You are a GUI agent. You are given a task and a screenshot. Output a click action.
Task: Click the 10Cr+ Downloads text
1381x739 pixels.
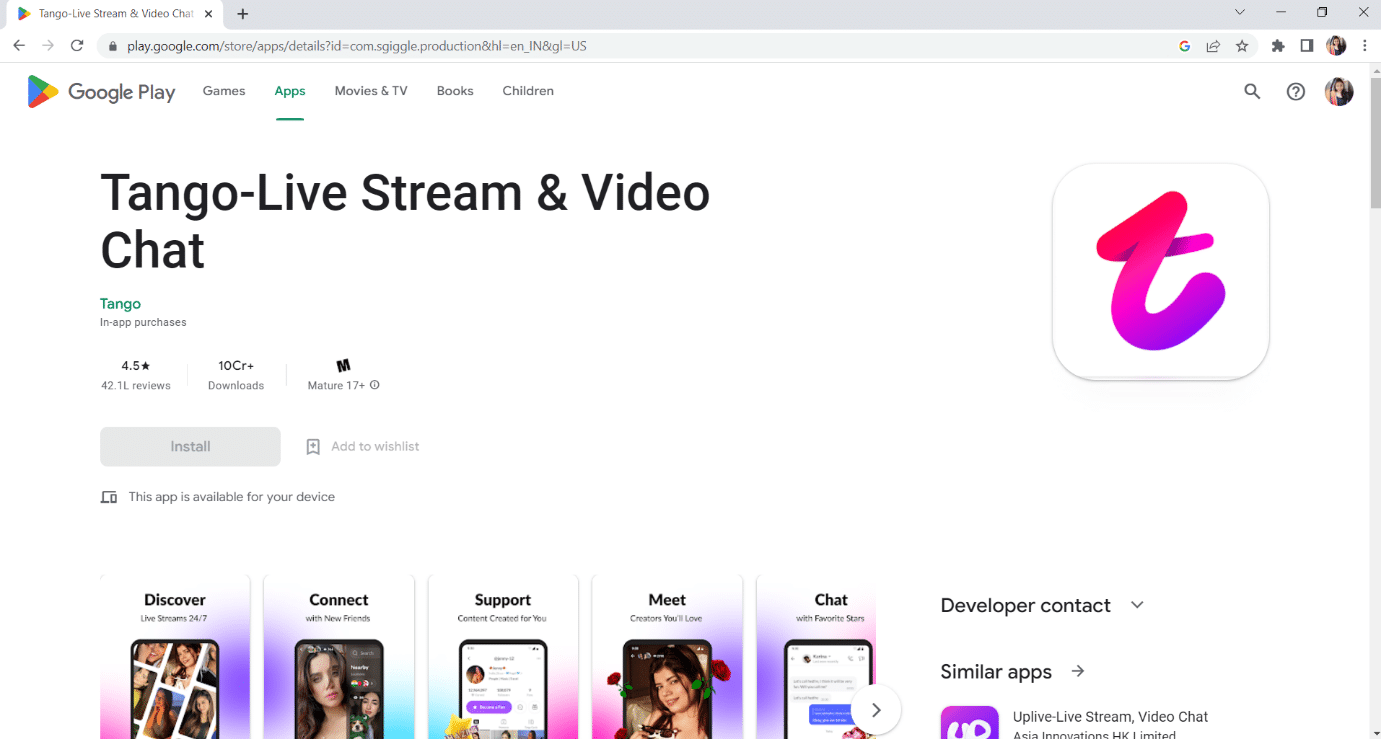point(236,375)
